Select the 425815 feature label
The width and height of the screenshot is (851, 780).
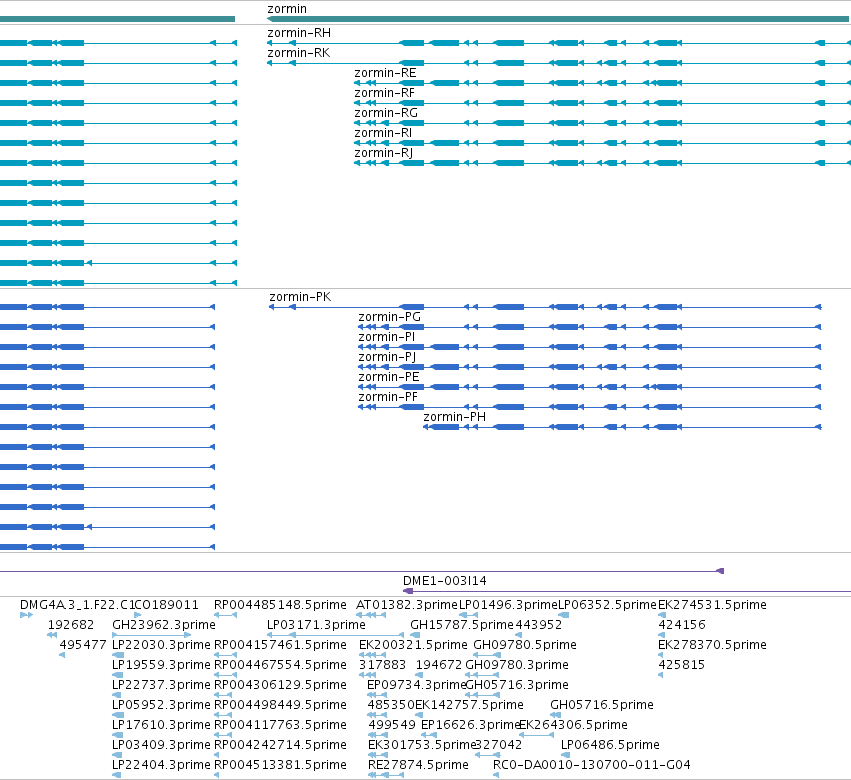tap(682, 665)
